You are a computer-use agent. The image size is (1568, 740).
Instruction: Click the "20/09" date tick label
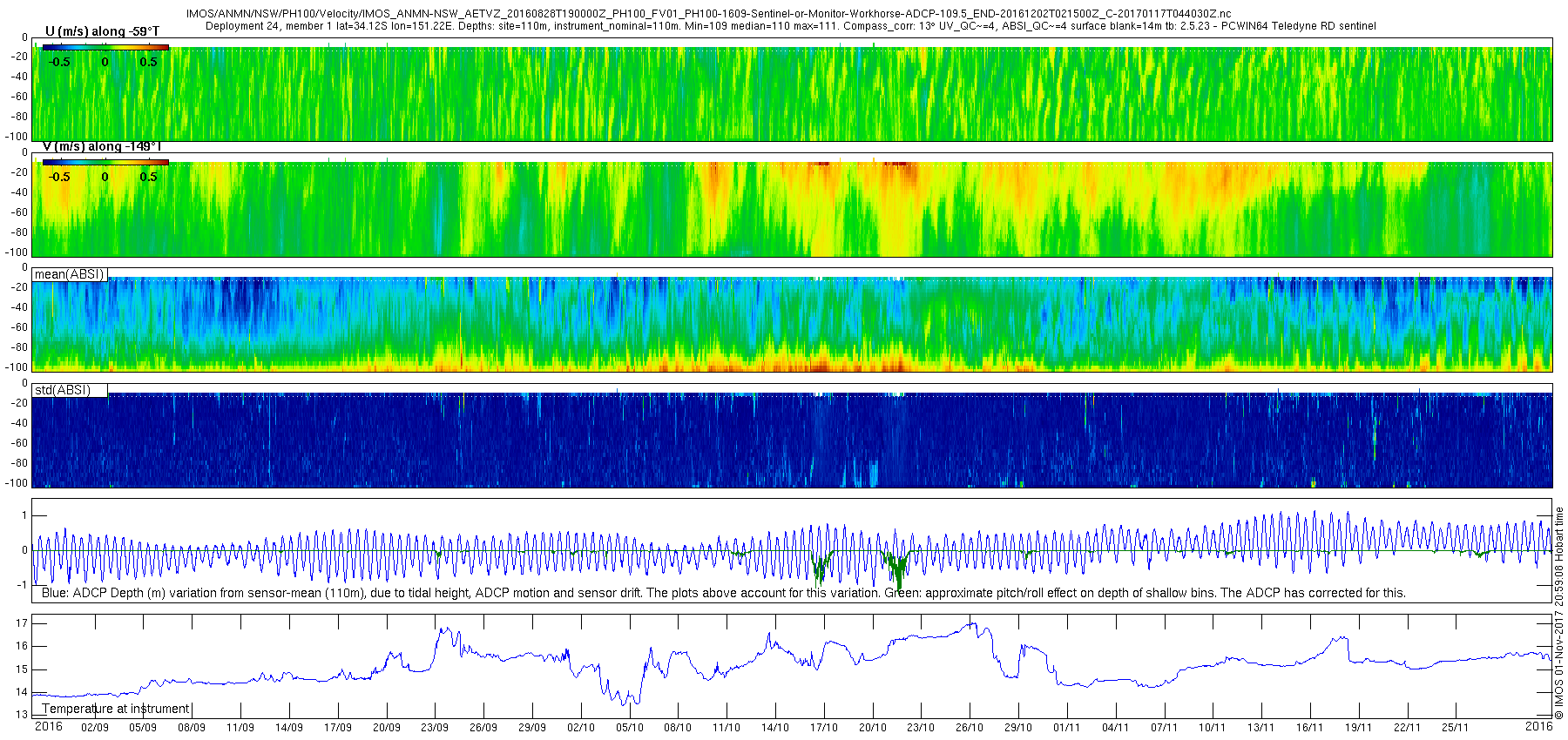(387, 728)
